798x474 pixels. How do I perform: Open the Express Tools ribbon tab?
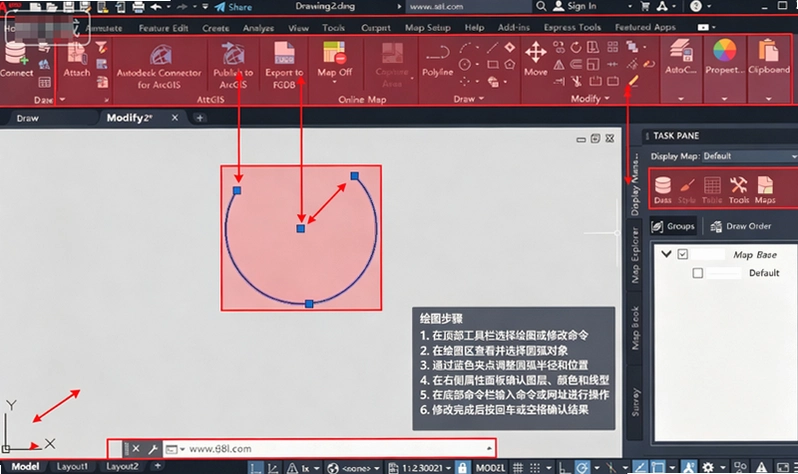point(572,27)
